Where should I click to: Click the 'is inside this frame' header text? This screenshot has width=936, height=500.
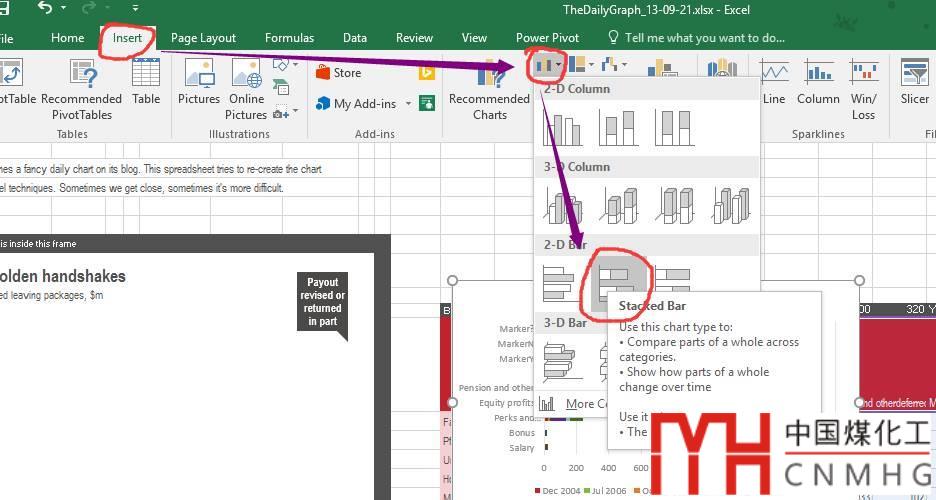38,243
